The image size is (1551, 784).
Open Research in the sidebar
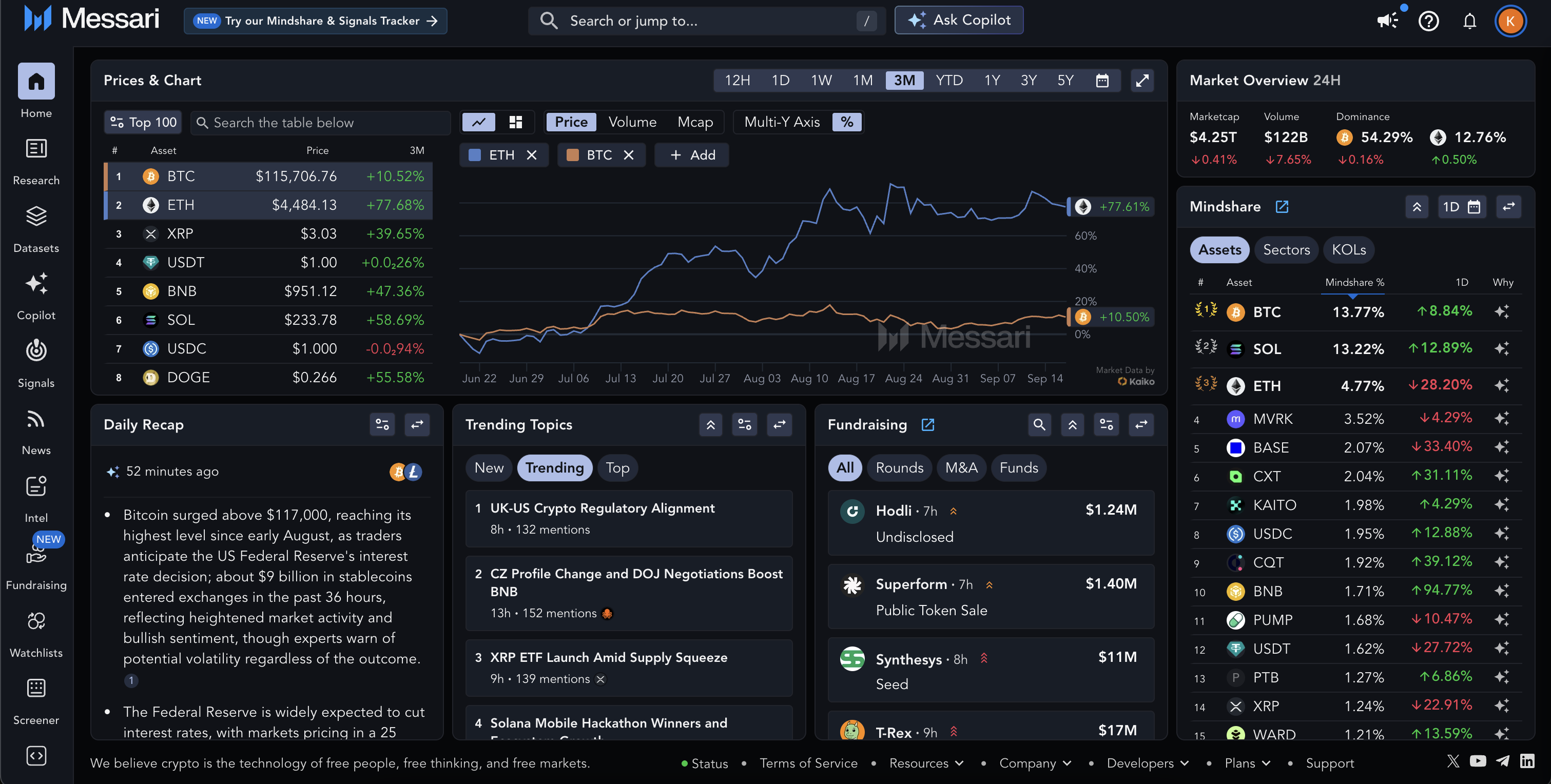coord(36,162)
